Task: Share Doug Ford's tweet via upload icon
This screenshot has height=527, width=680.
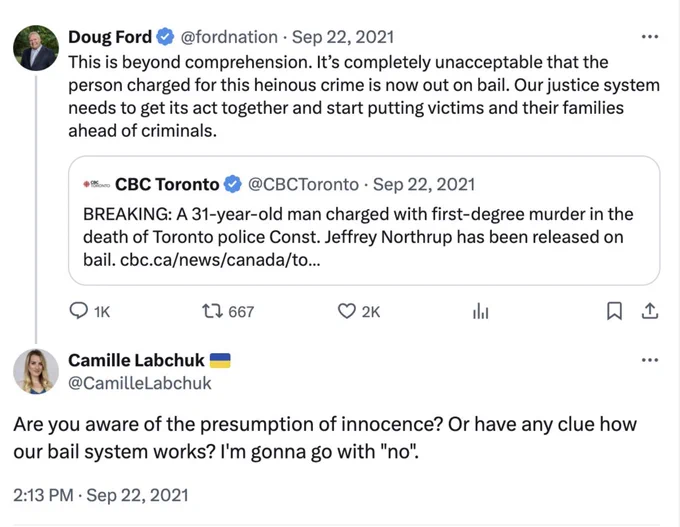Action: coord(650,311)
